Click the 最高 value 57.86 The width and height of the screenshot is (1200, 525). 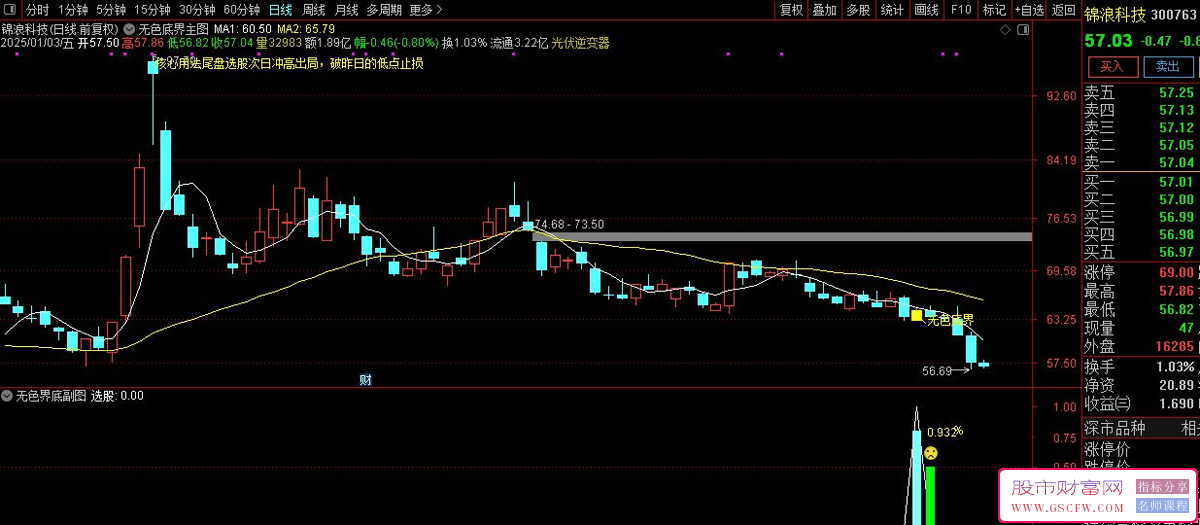point(1176,292)
